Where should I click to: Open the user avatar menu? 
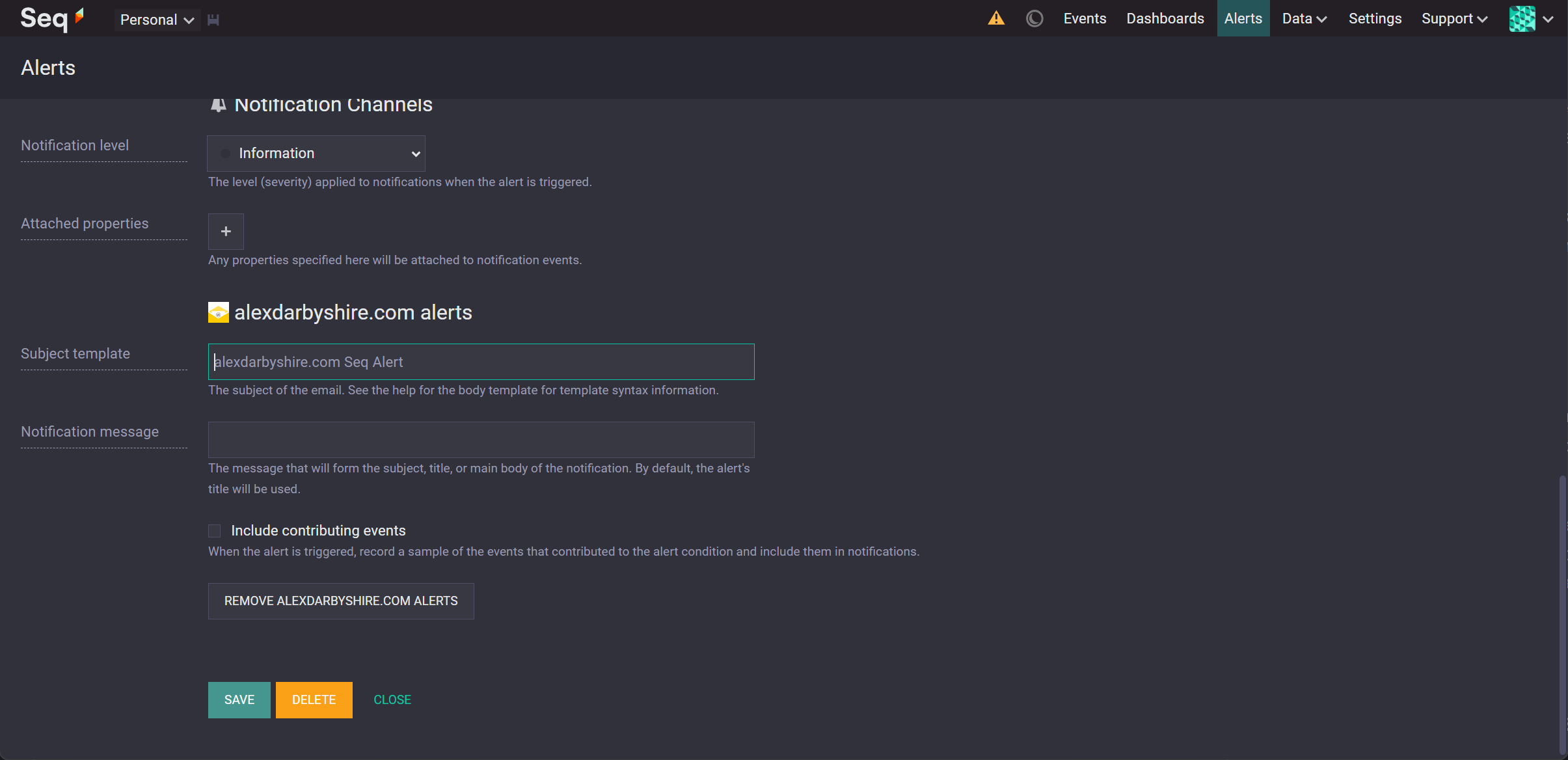pos(1522,19)
